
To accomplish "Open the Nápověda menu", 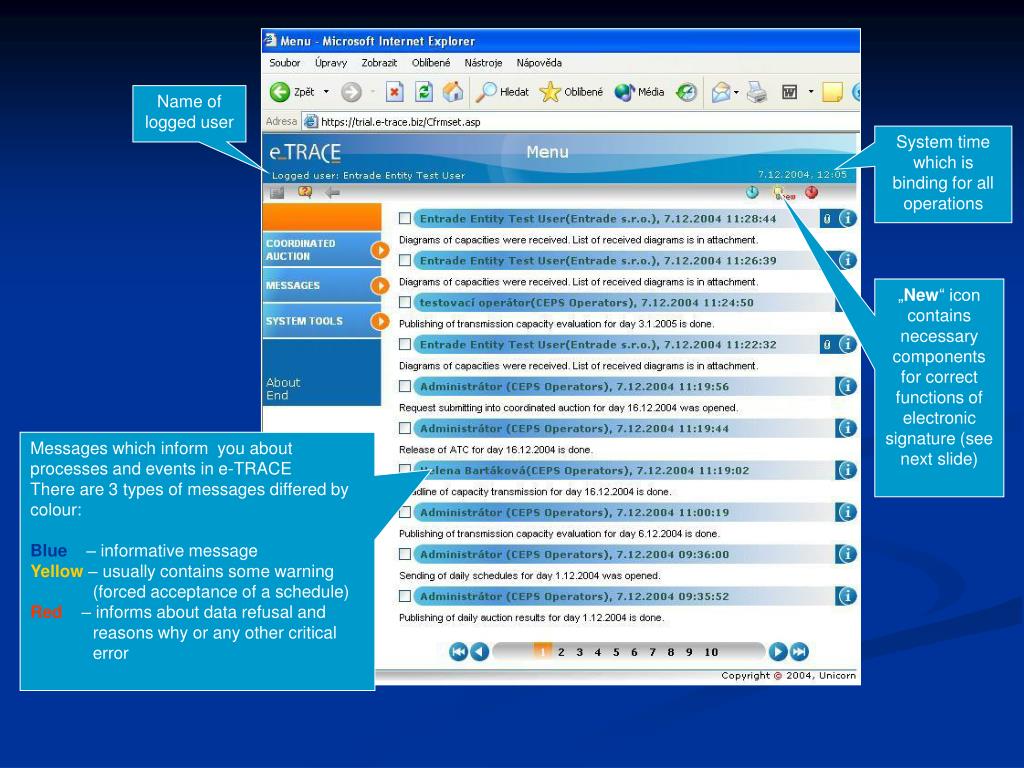I will (x=539, y=63).
